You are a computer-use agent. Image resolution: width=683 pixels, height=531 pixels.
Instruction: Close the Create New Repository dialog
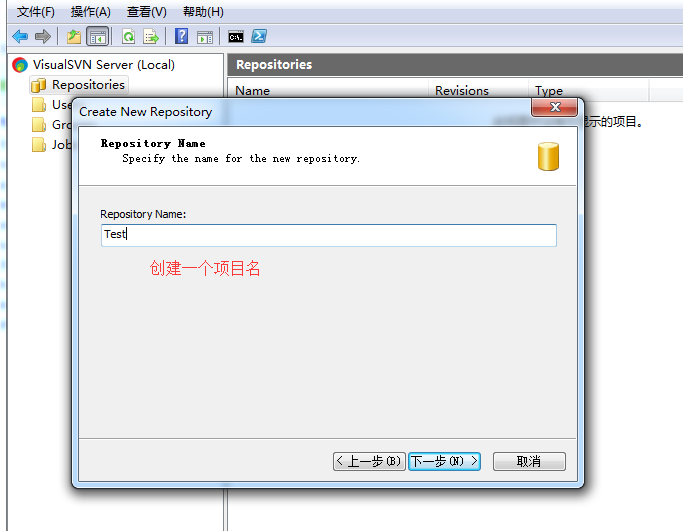[x=555, y=107]
